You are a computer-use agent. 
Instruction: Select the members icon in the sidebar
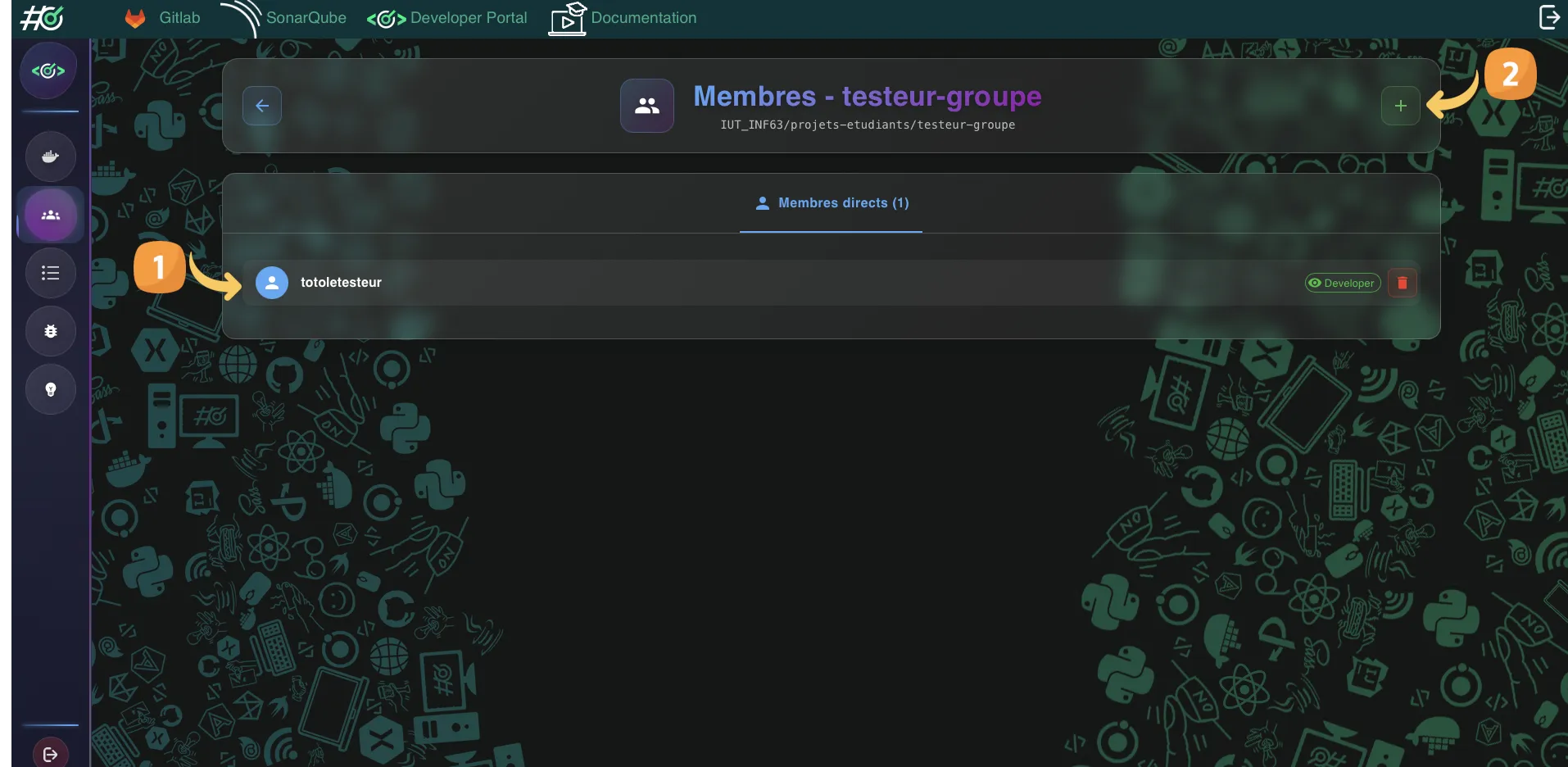[50, 215]
